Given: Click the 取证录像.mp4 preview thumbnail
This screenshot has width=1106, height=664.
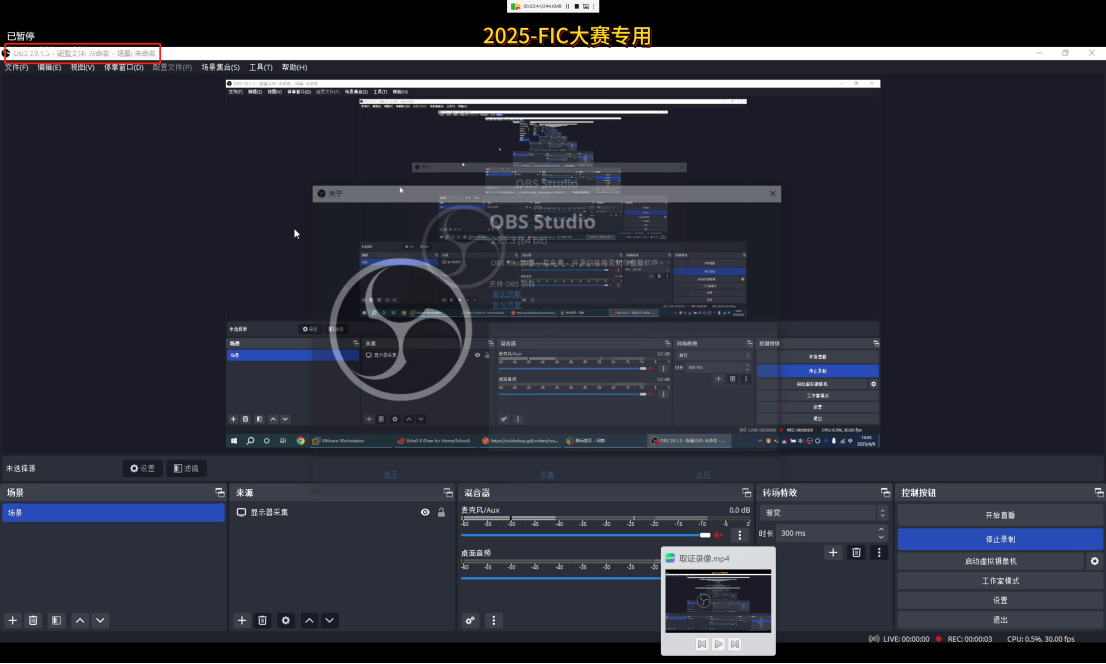Looking at the screenshot, I should [x=718, y=601].
